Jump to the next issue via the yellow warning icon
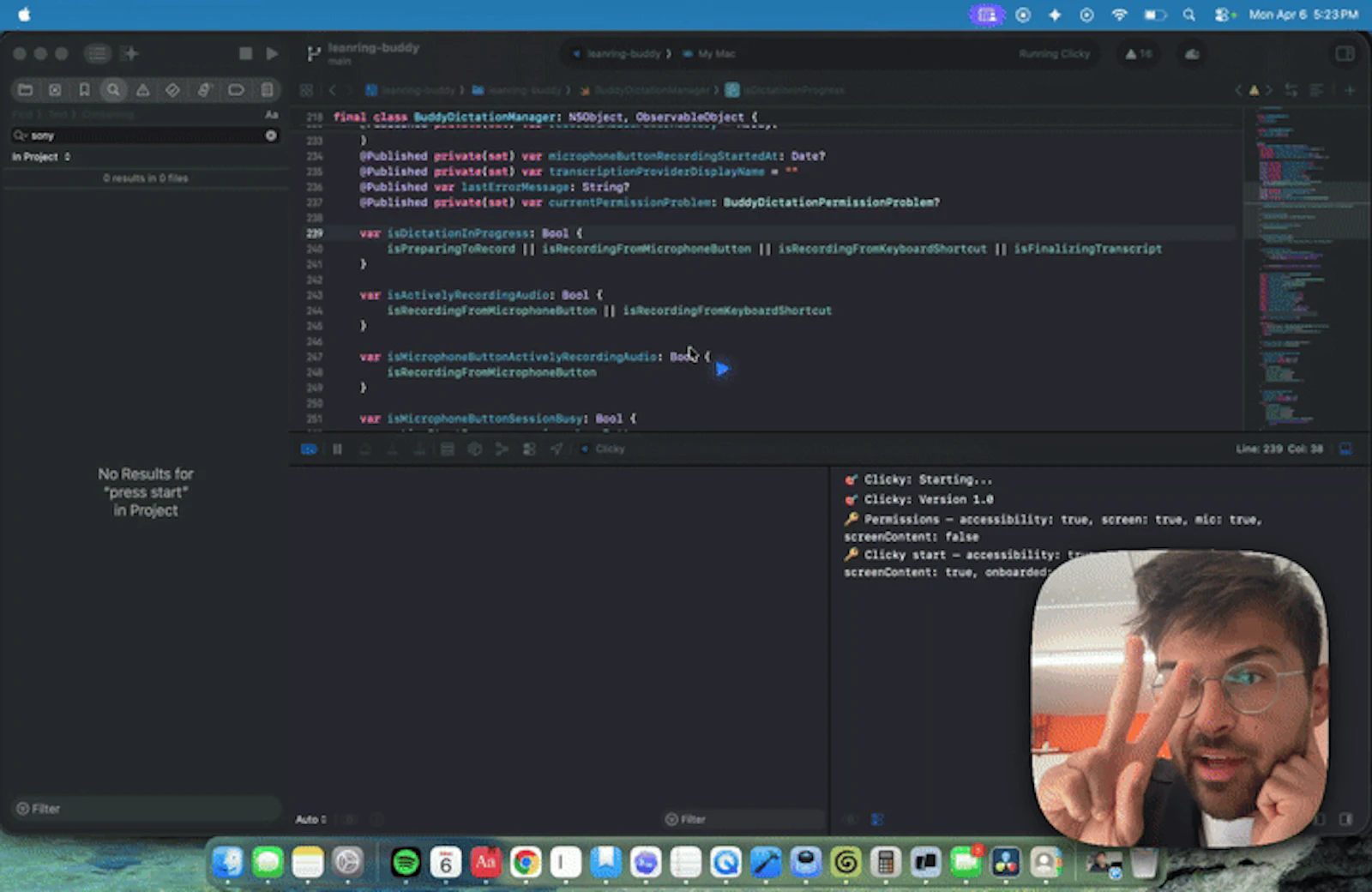 click(1254, 90)
